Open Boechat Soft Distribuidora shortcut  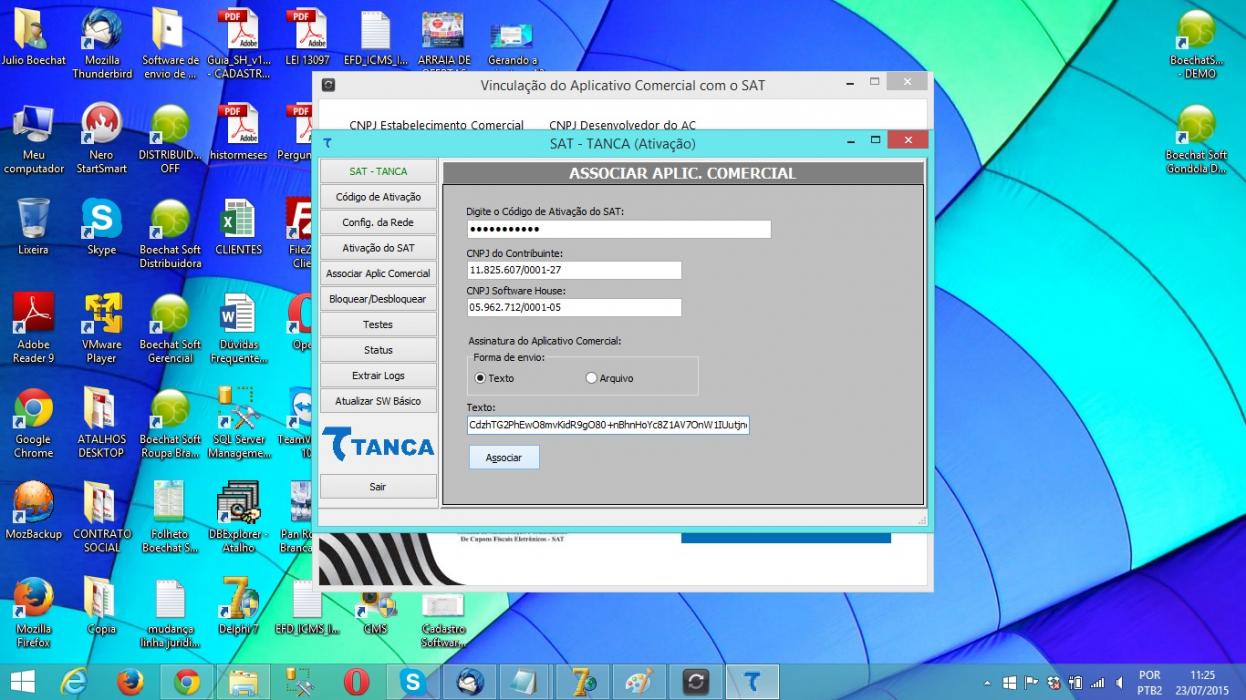[170, 233]
